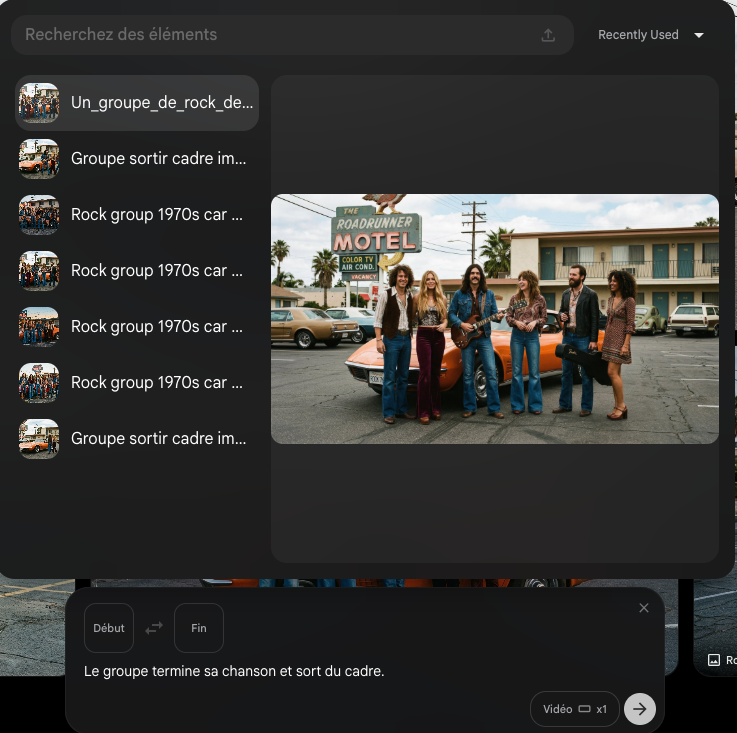Close the prompt panel with the X
This screenshot has width=737, height=733.
[x=644, y=608]
